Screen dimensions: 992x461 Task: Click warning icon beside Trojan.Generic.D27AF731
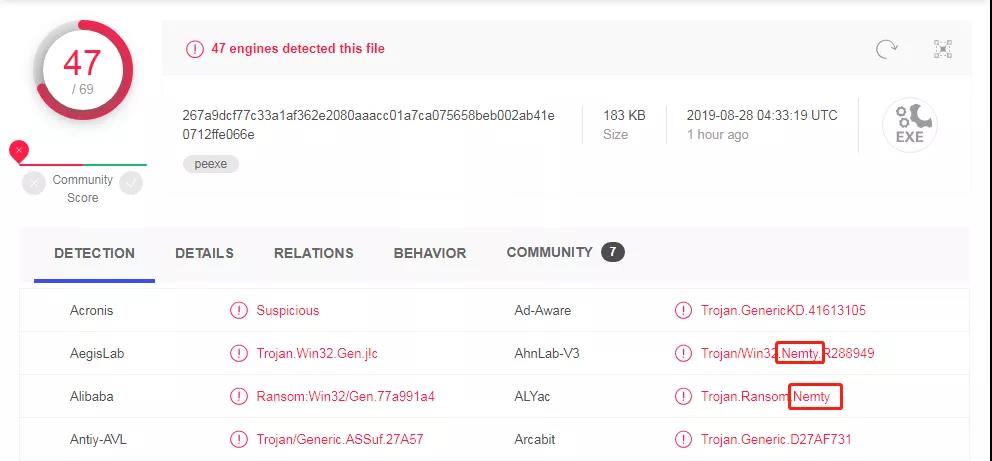pos(683,439)
